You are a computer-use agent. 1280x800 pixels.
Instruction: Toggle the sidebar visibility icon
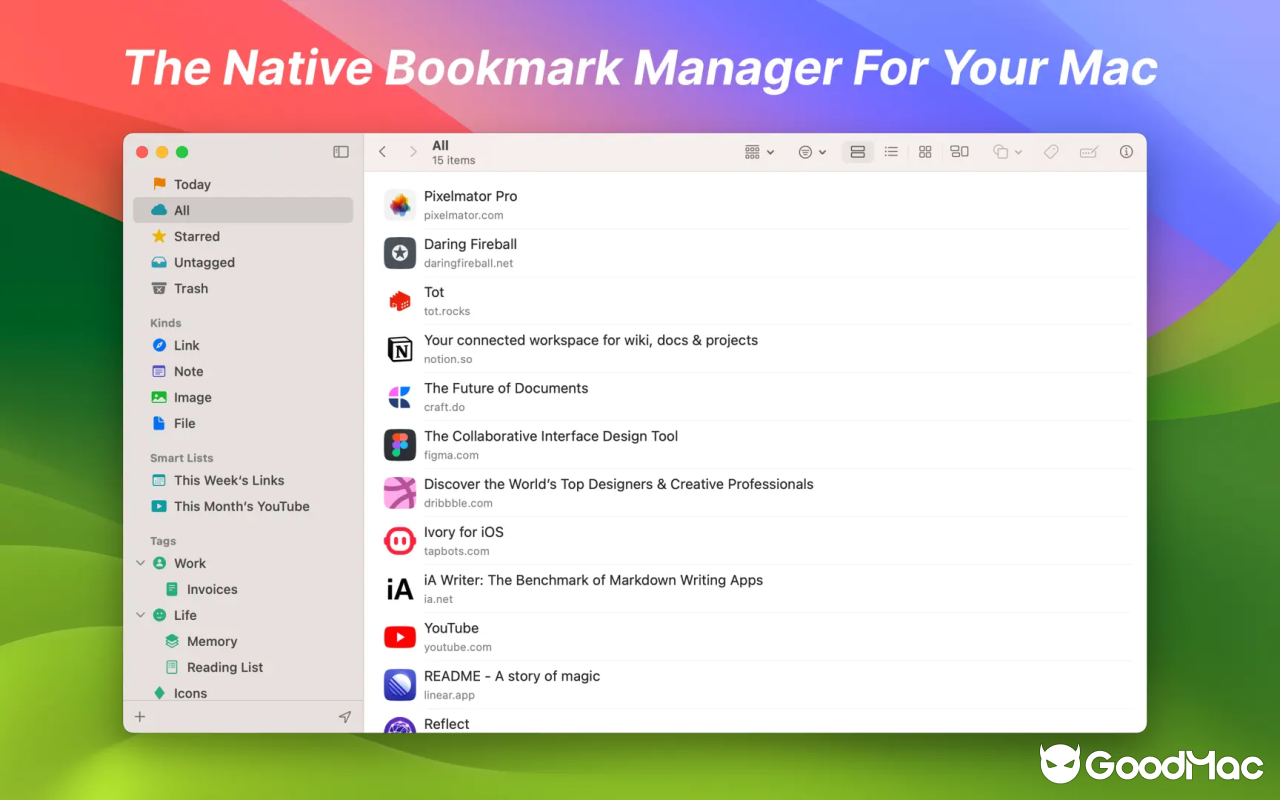(x=340, y=151)
